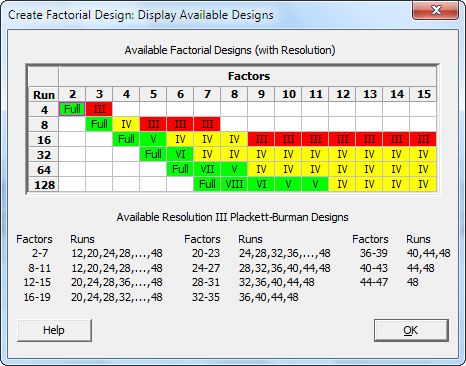Pick the VI cell for 32 runs, 6 factors
This screenshot has height=366, width=466.
(x=180, y=154)
